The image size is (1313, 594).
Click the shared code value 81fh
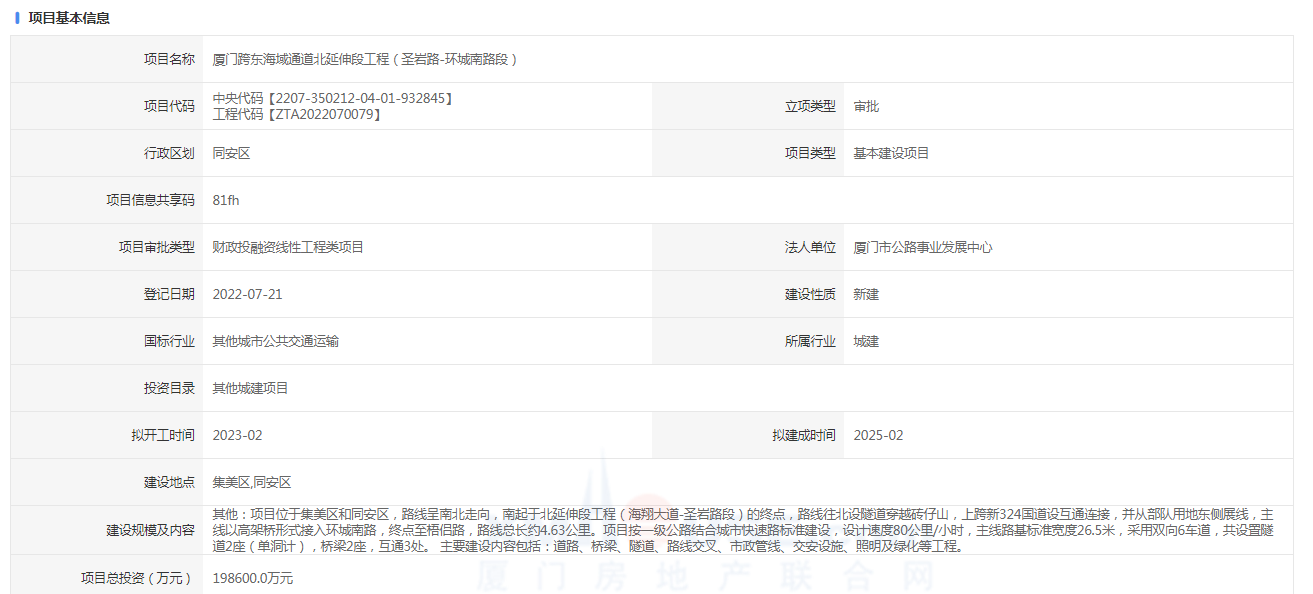tap(226, 200)
